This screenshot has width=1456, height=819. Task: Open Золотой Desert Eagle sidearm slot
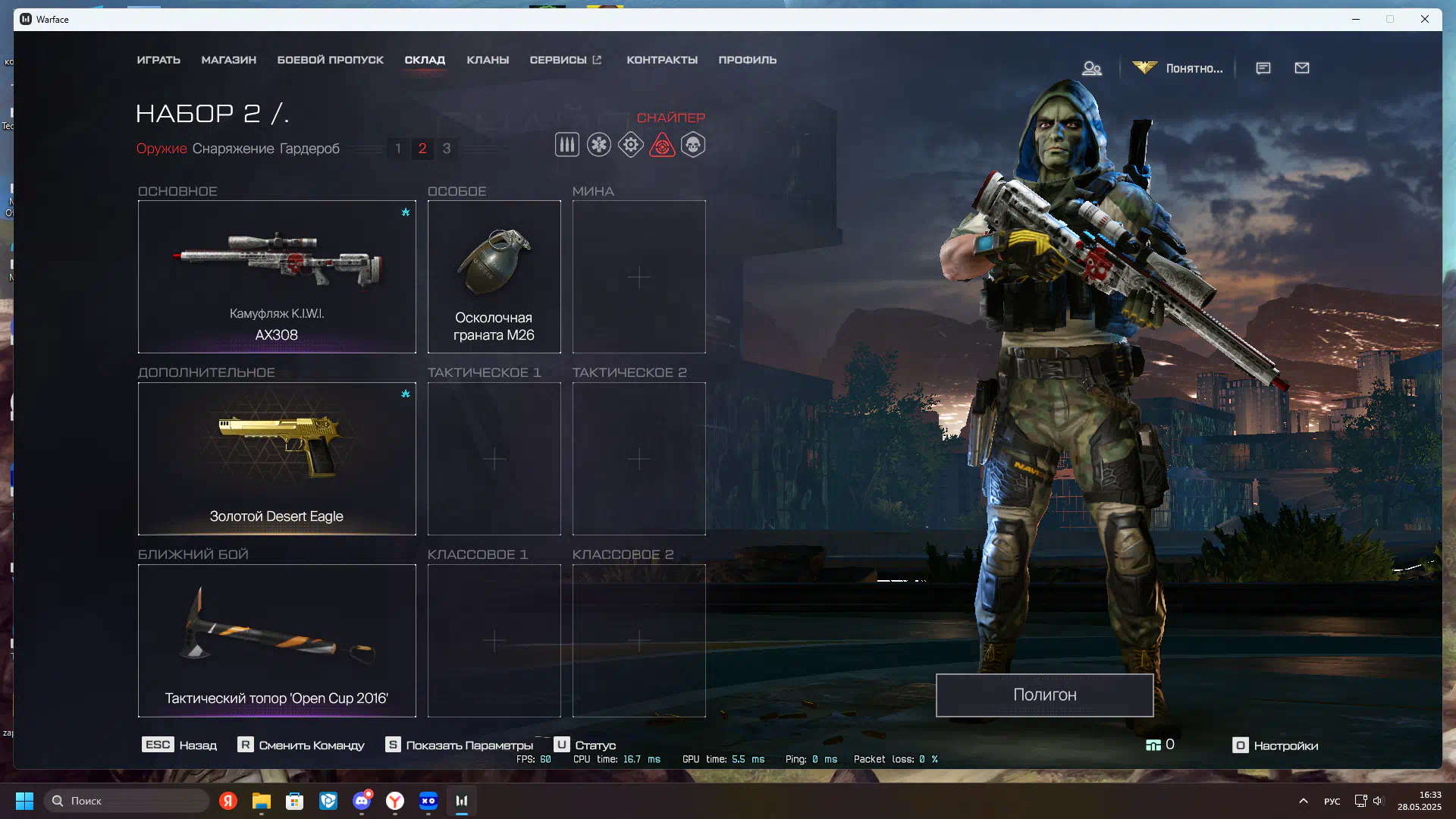click(x=277, y=459)
